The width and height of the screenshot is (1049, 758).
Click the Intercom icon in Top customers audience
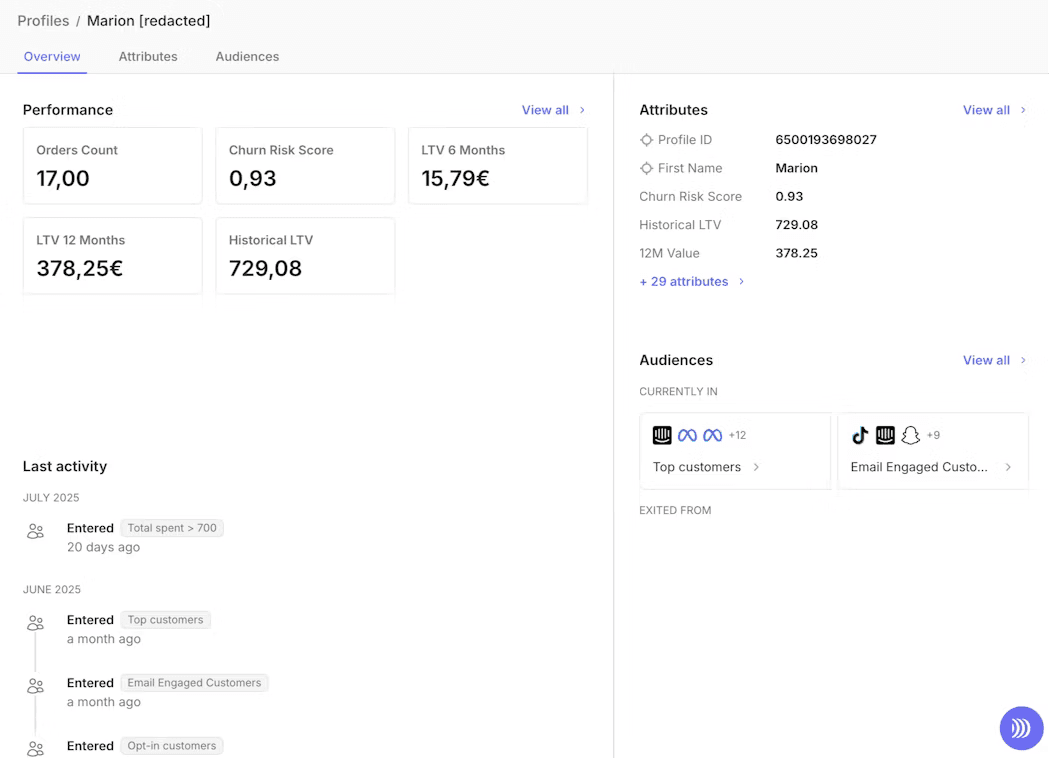point(662,435)
